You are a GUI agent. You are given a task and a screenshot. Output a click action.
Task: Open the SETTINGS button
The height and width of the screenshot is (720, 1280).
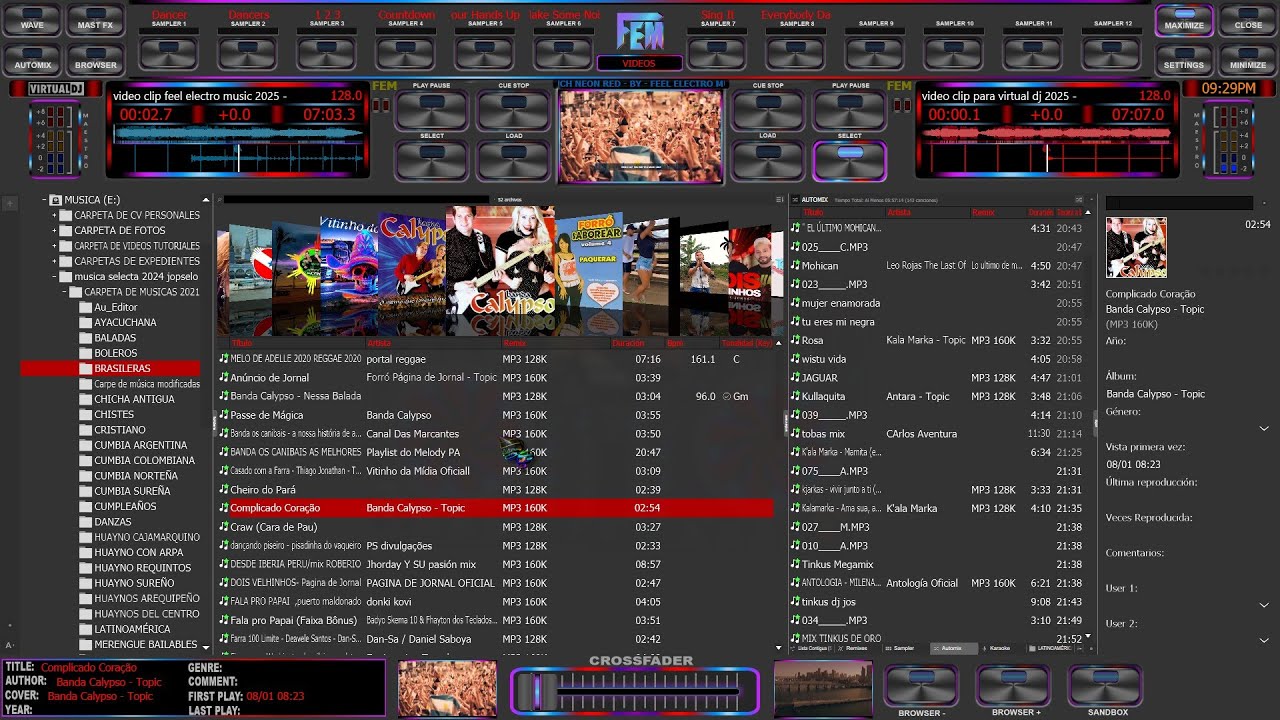coord(1184,58)
